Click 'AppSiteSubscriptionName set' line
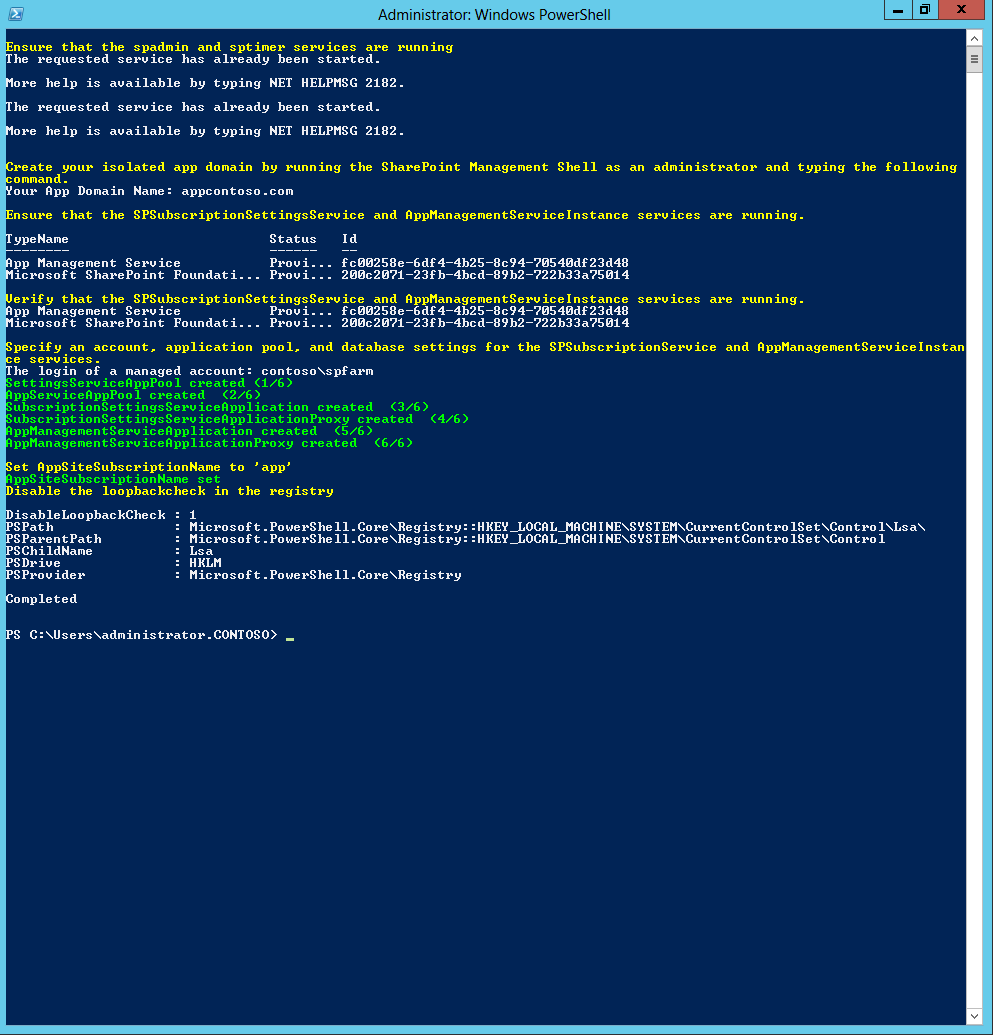This screenshot has width=993, height=1035. pyautogui.click(x=113, y=479)
